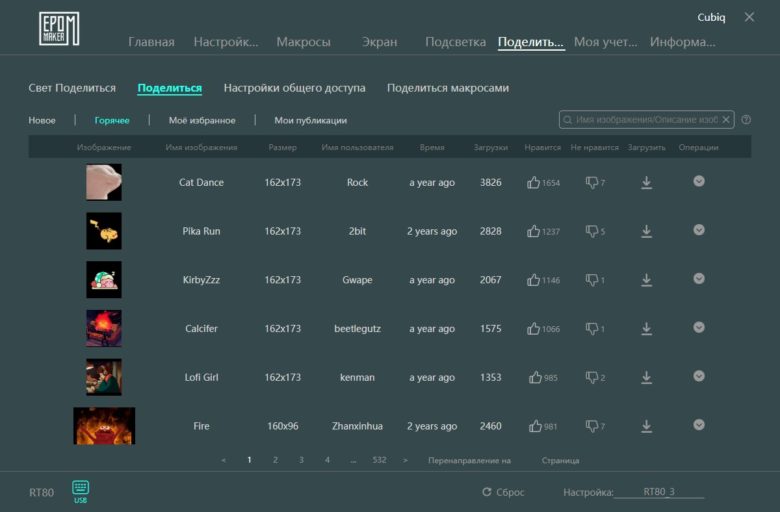
Task: Download the KirbyZzz image
Action: tap(646, 280)
